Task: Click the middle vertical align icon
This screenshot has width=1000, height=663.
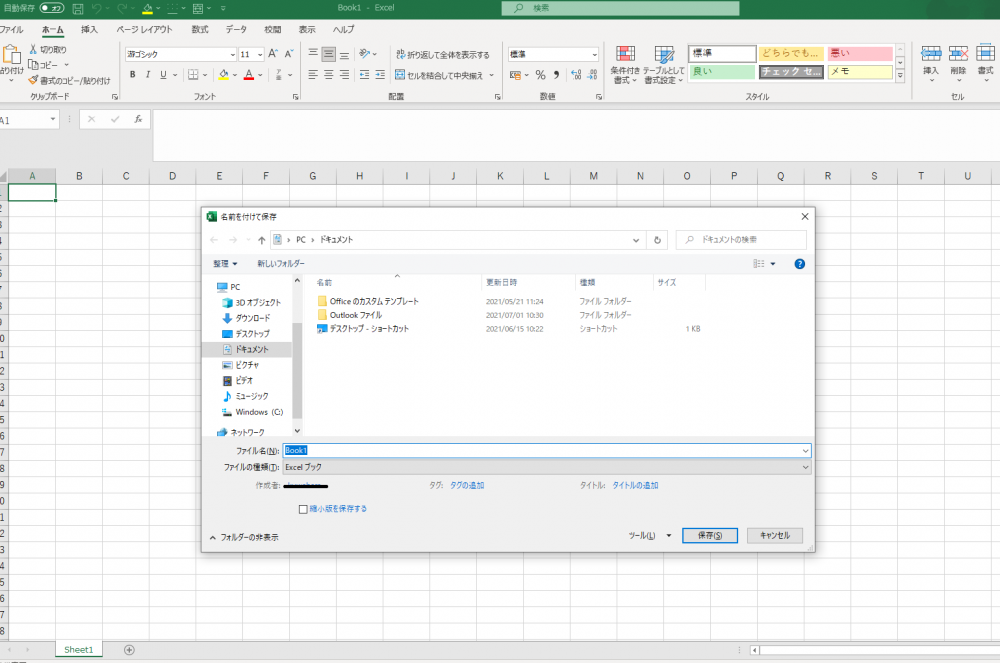Action: pyautogui.click(x=328, y=54)
